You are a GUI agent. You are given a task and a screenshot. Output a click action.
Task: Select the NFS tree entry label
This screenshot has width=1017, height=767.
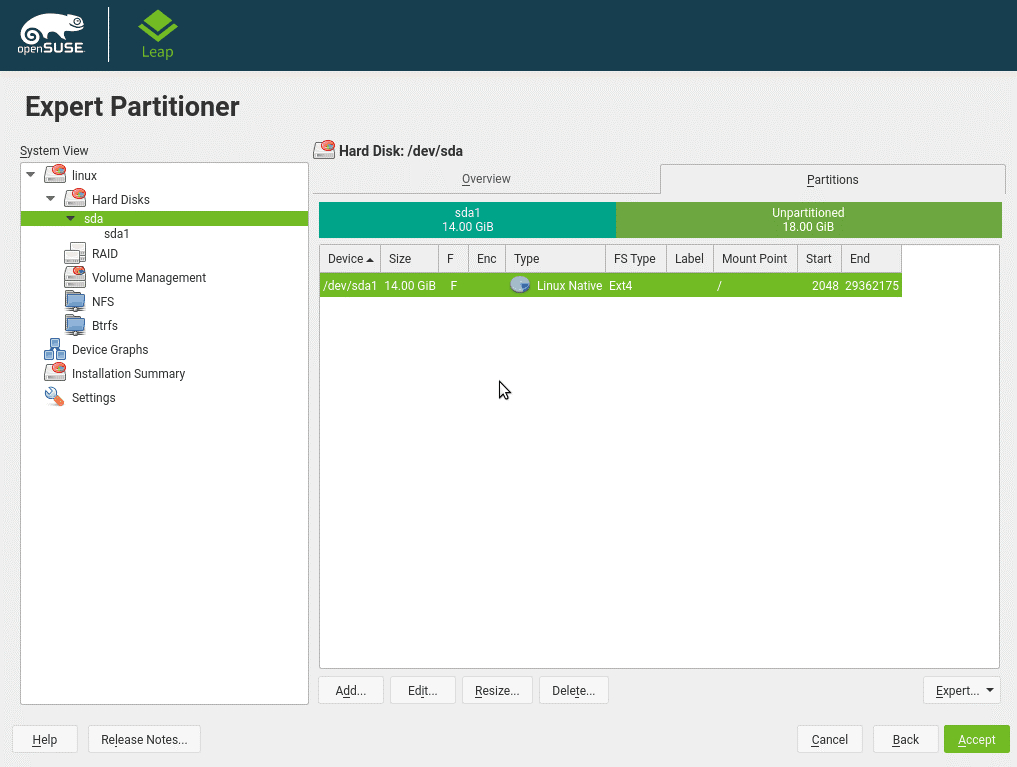(103, 301)
